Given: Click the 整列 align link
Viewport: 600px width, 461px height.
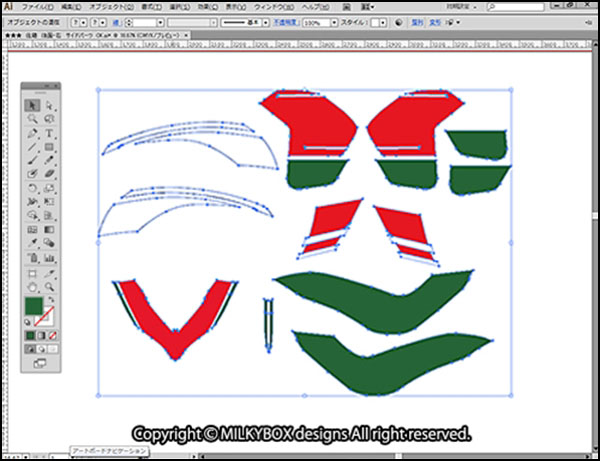Looking at the screenshot, I should (x=417, y=23).
